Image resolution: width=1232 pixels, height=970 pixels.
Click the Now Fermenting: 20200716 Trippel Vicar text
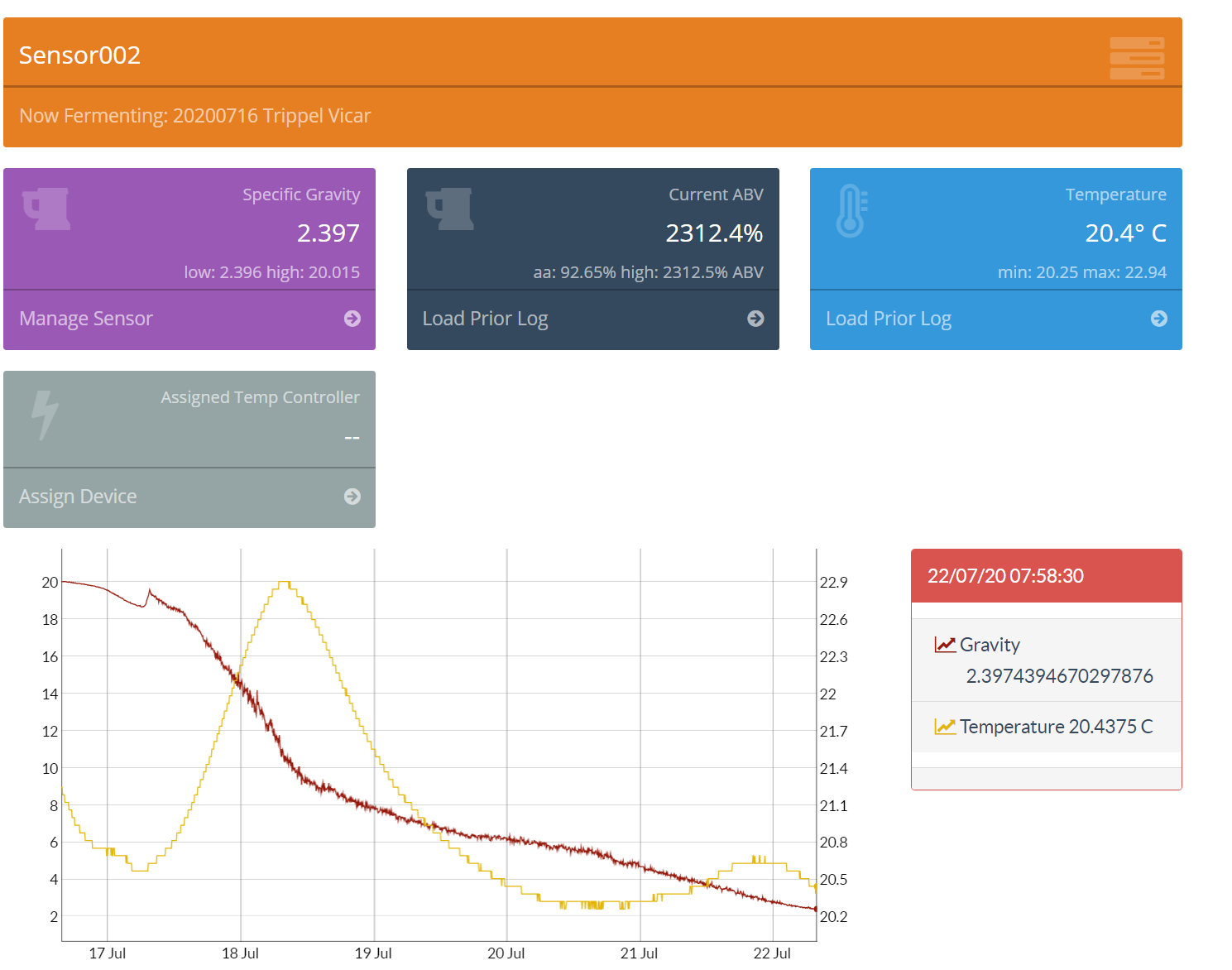pyautogui.click(x=194, y=116)
